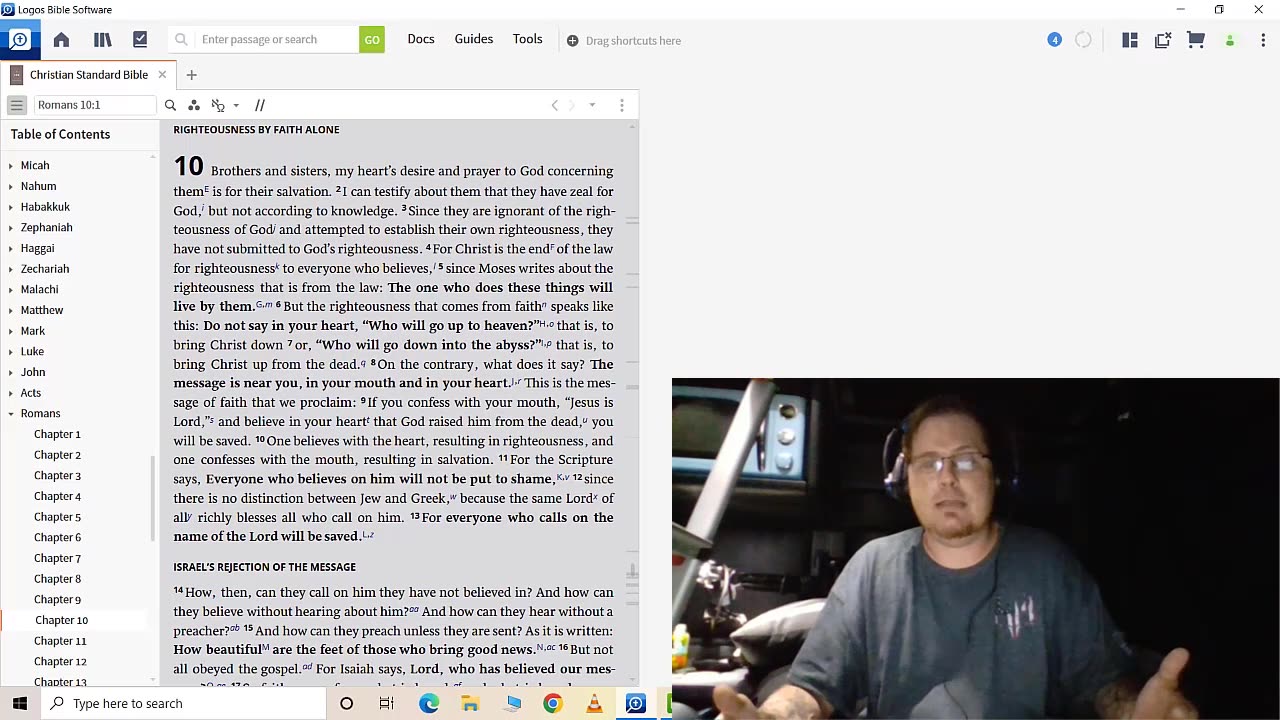Click the large chapter number 10
The image size is (1280, 720).
click(x=188, y=166)
